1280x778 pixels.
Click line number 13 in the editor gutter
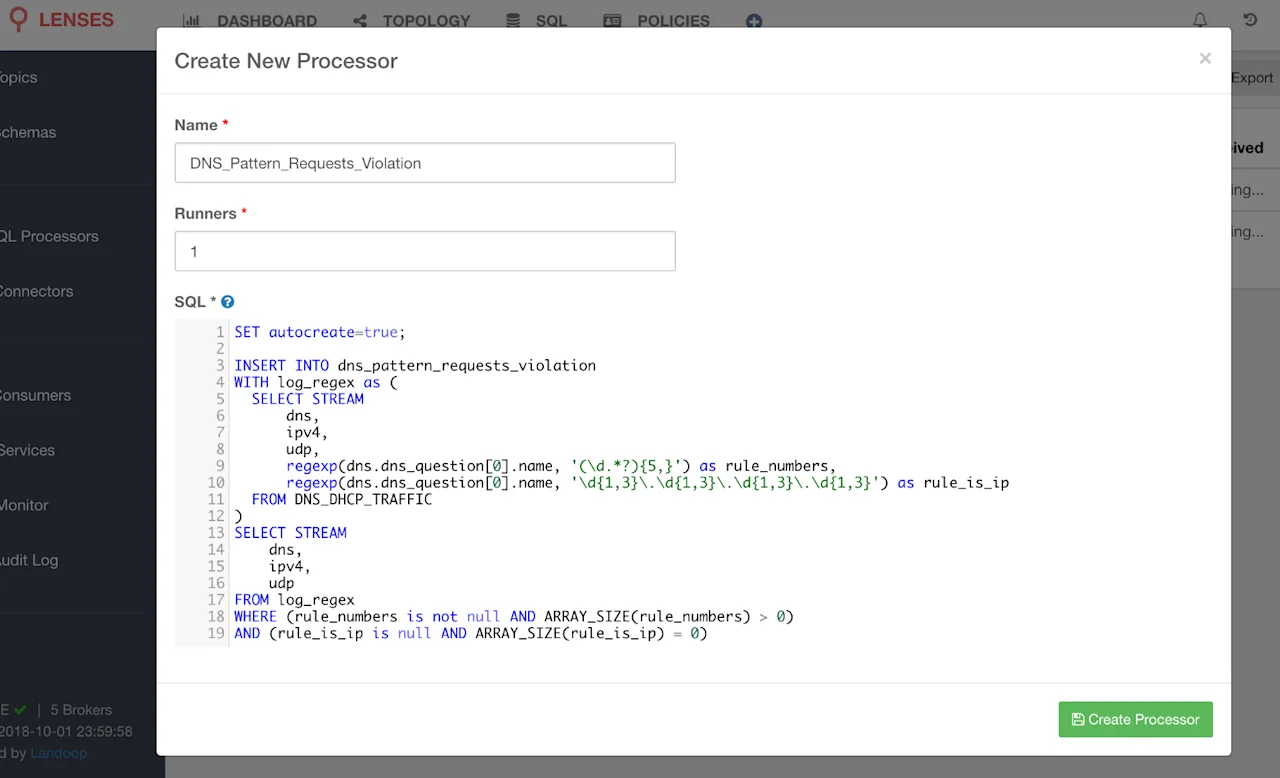[x=216, y=532]
